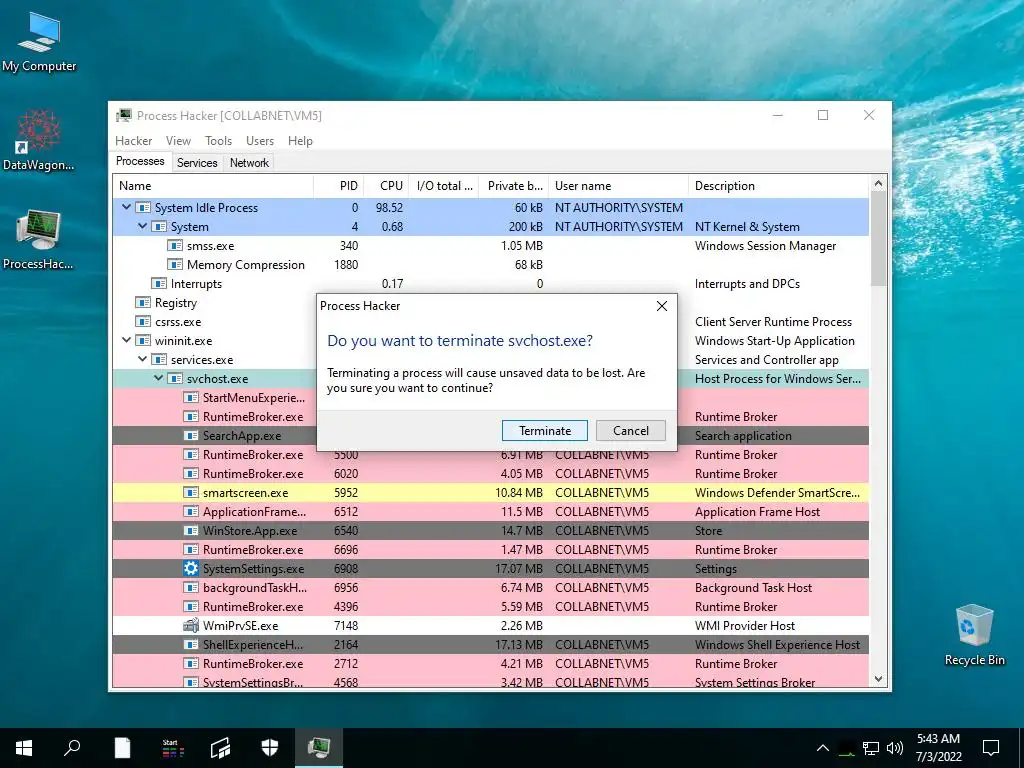Screen dimensions: 1024x768
Task: Click the scroll down arrow of process list
Action: tap(878, 679)
